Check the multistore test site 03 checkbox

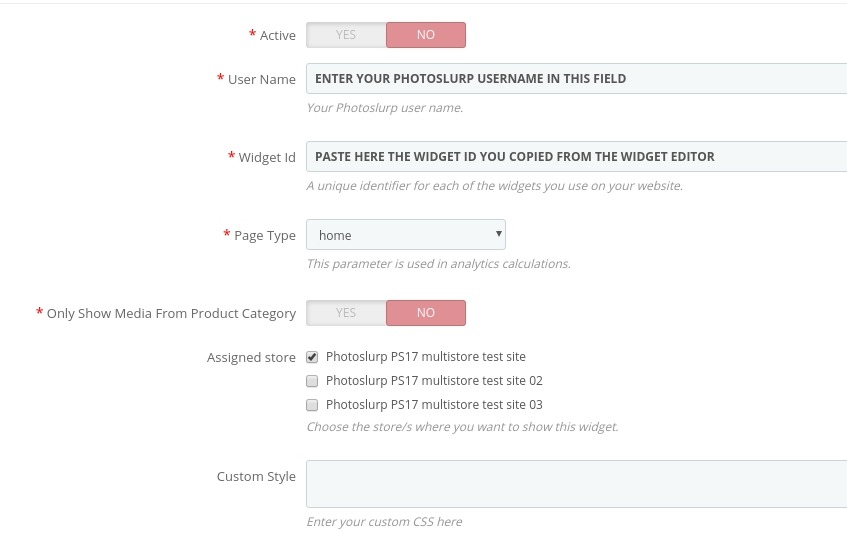tap(312, 405)
